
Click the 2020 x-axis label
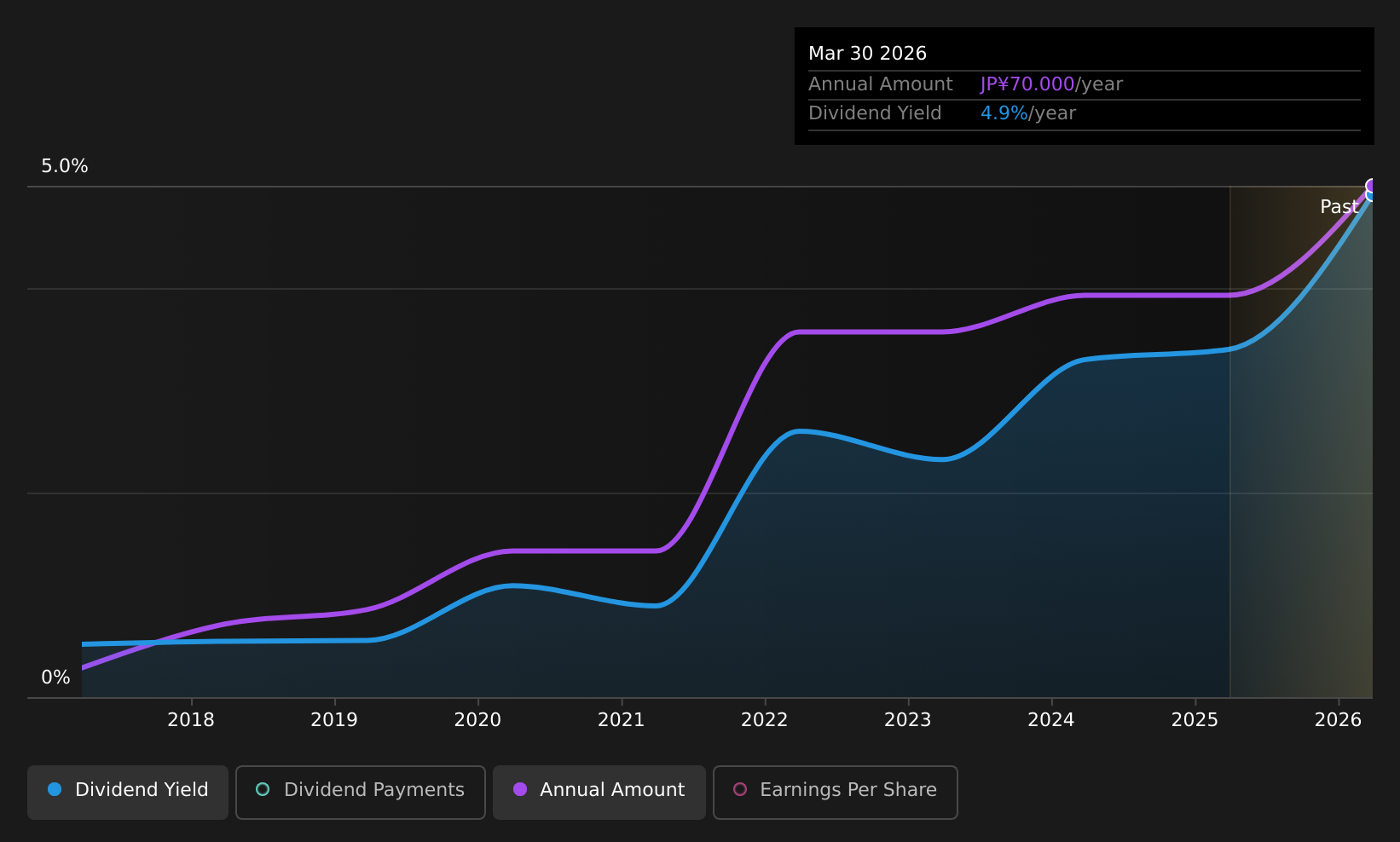(477, 720)
